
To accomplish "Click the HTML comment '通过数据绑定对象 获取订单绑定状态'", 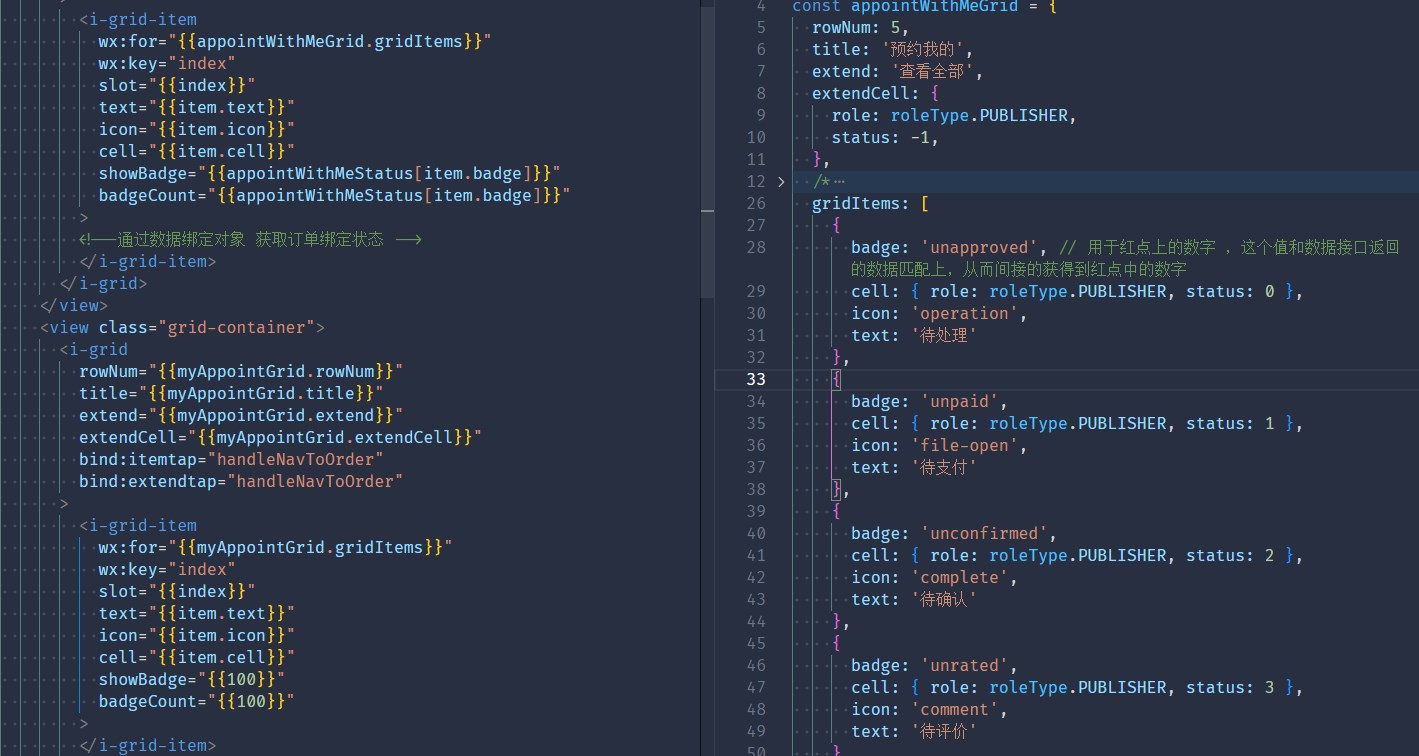I will [251, 239].
